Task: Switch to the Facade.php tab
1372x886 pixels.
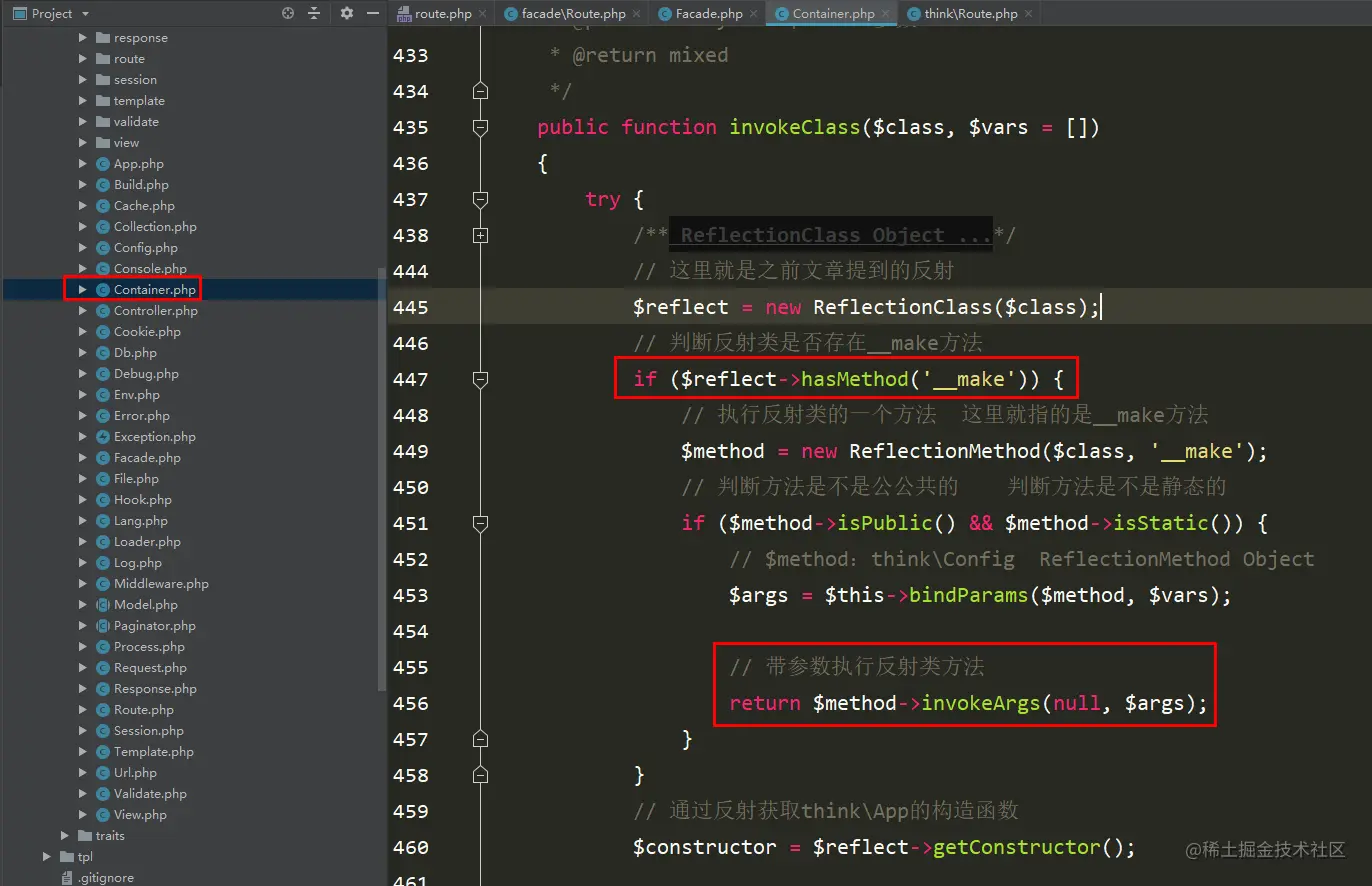Action: click(x=709, y=13)
